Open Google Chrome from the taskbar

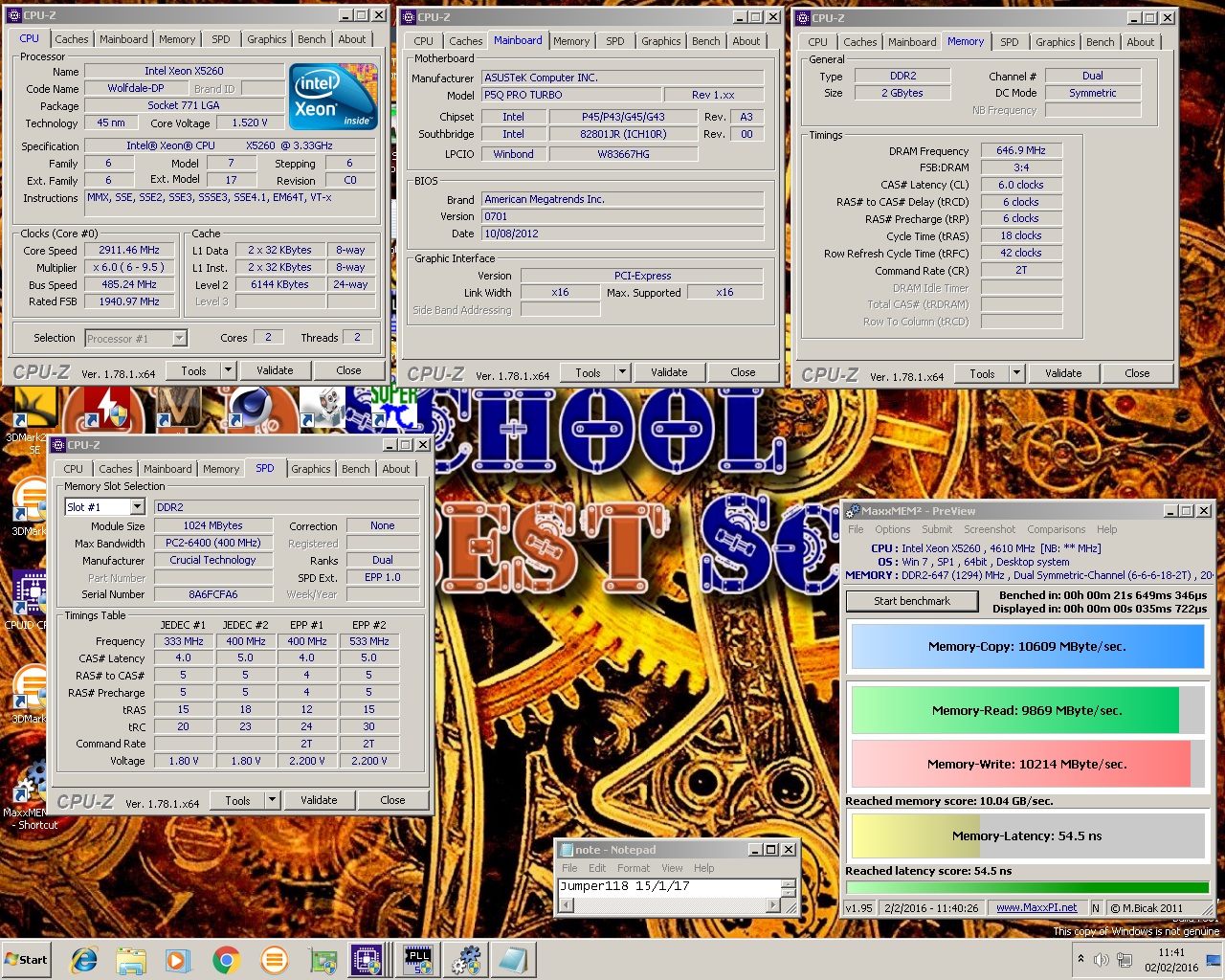coord(226,959)
